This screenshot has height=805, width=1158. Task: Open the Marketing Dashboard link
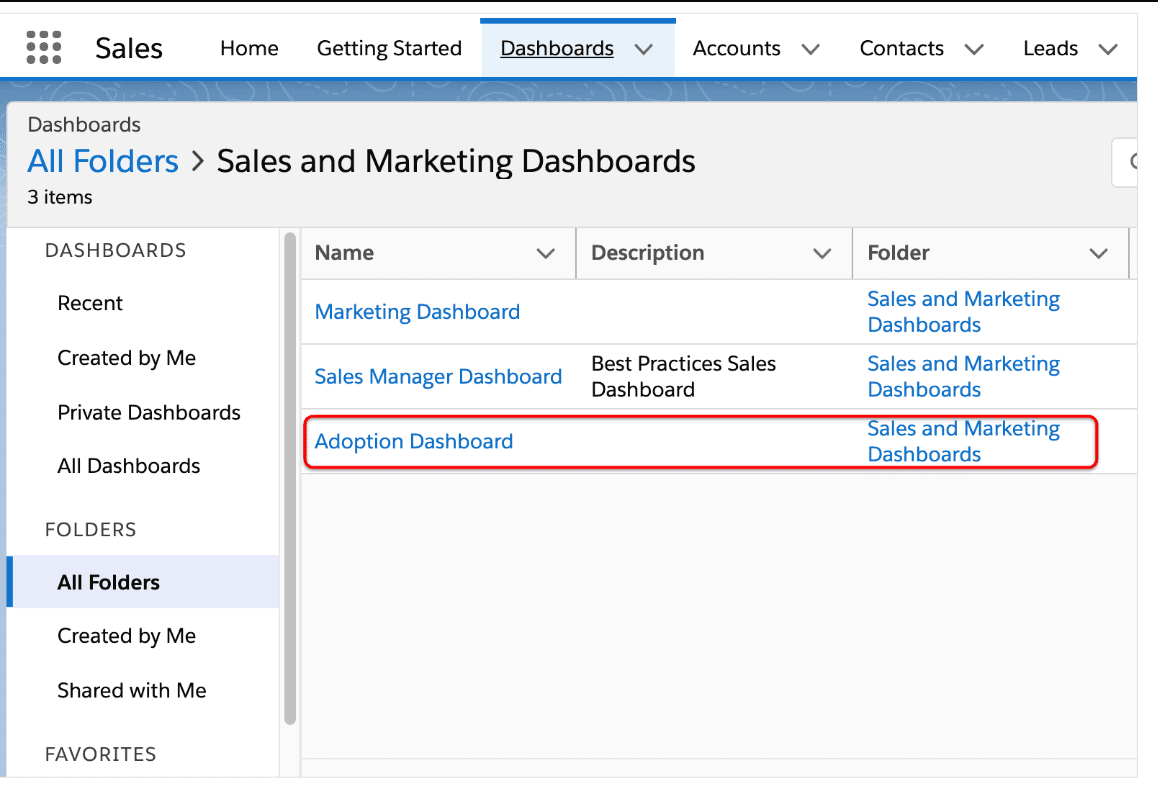point(417,312)
